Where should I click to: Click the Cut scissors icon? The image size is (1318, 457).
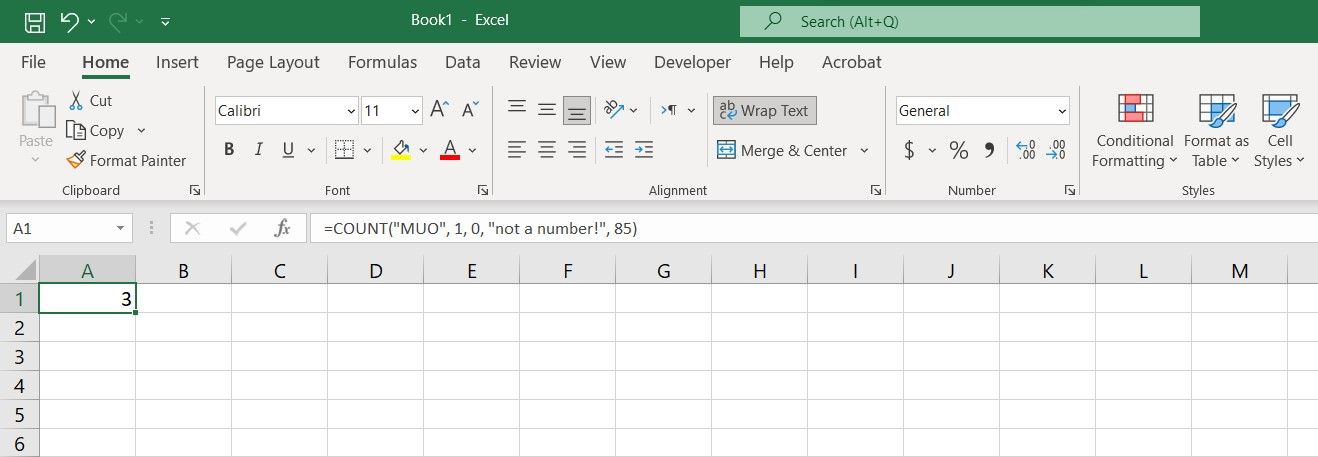pos(76,100)
